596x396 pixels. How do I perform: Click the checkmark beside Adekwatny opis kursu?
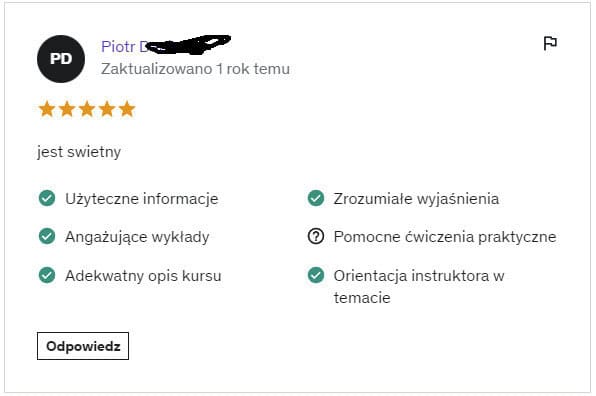tap(47, 275)
